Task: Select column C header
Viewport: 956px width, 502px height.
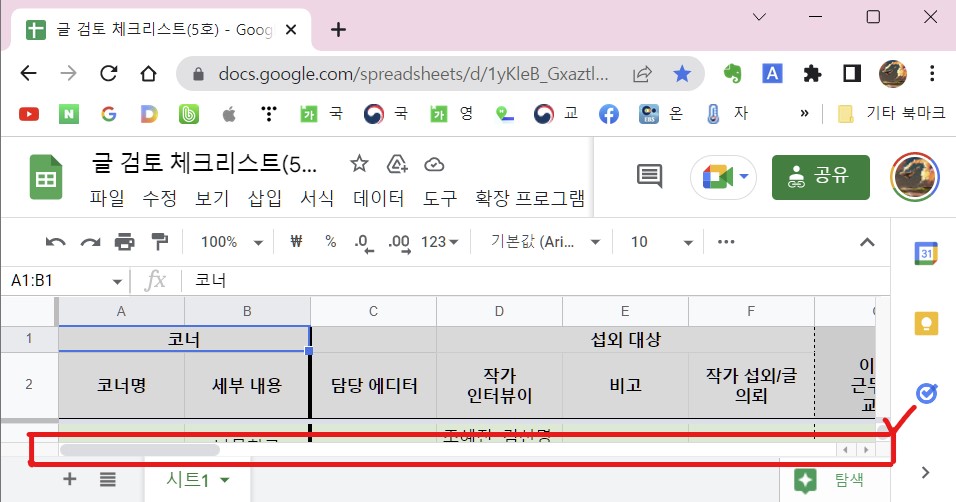Action: pos(373,312)
